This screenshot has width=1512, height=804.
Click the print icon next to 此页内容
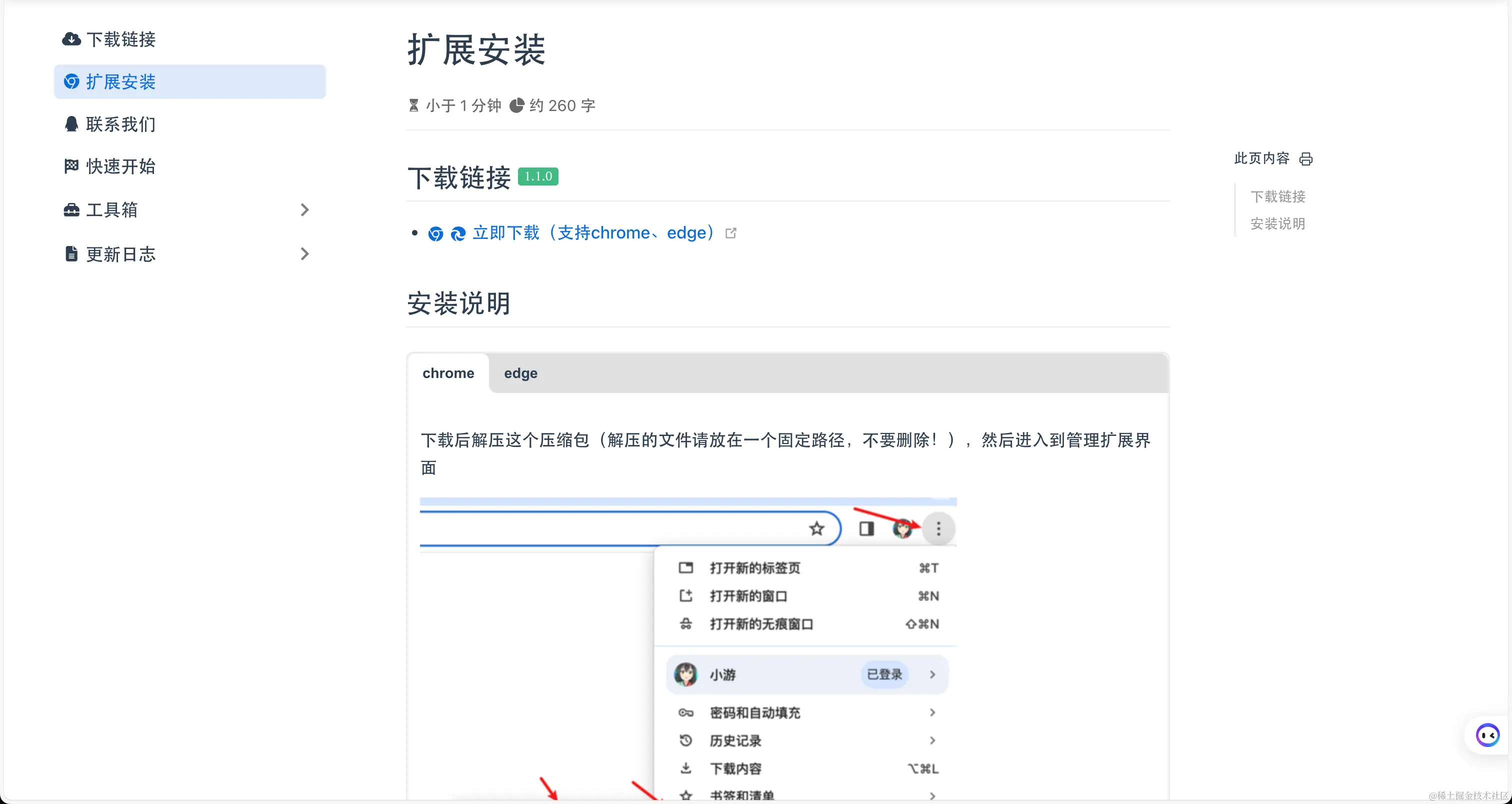1306,158
